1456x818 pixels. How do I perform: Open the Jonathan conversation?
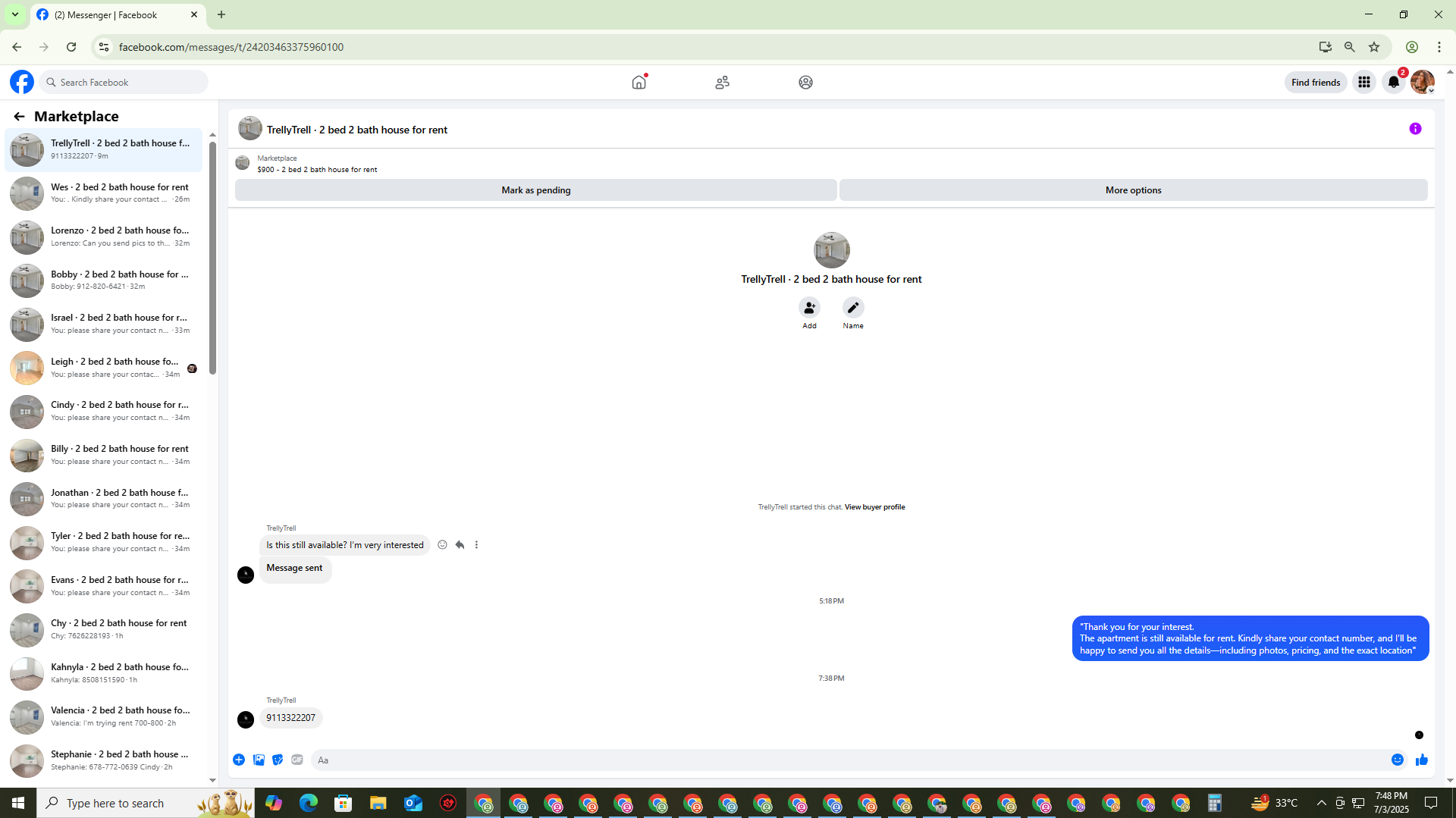click(x=104, y=499)
